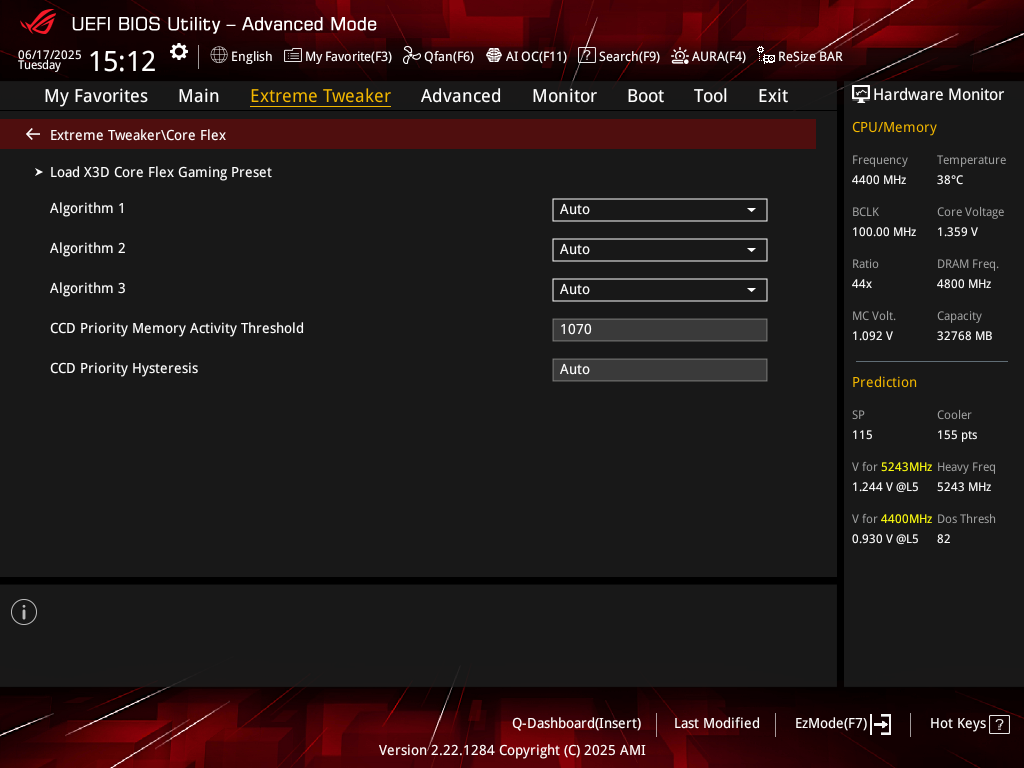This screenshot has width=1024, height=768.
Task: Open the Main tab
Action: [x=199, y=96]
